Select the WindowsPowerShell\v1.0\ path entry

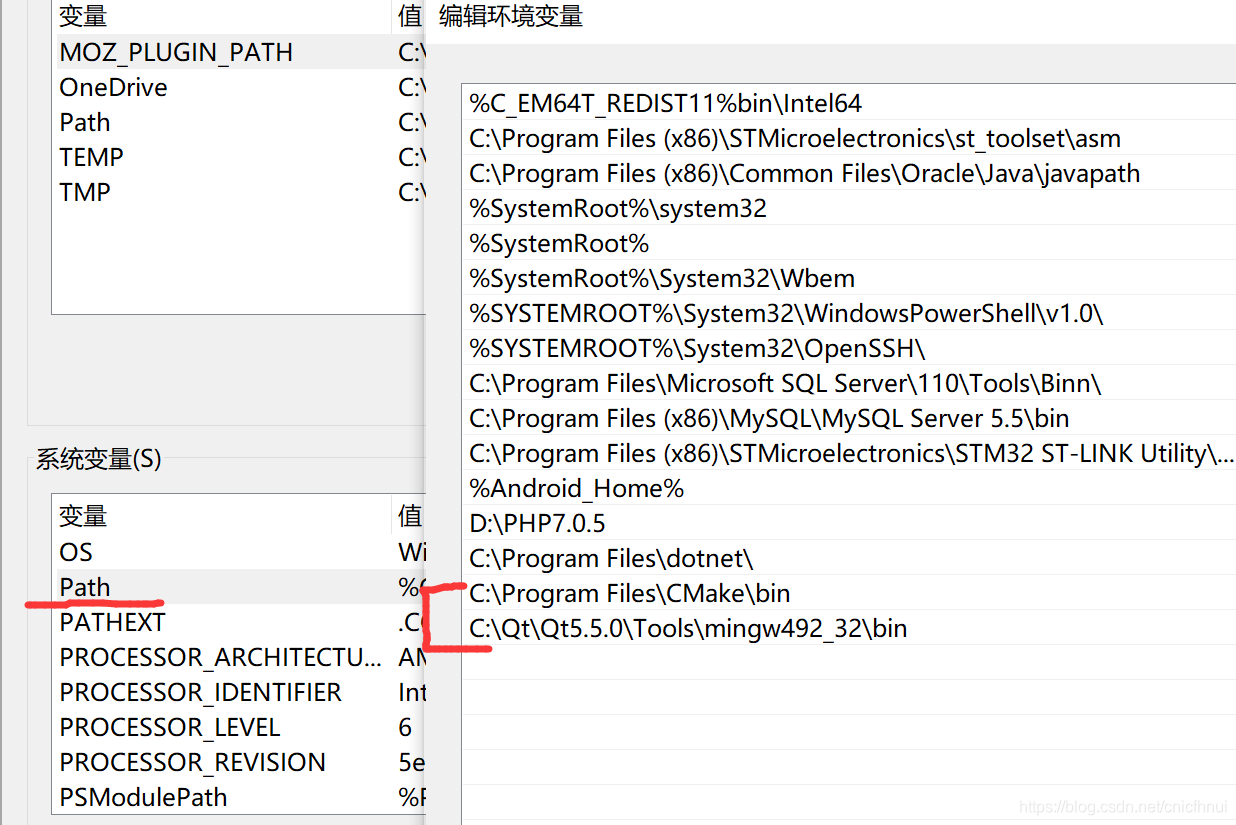click(x=850, y=313)
